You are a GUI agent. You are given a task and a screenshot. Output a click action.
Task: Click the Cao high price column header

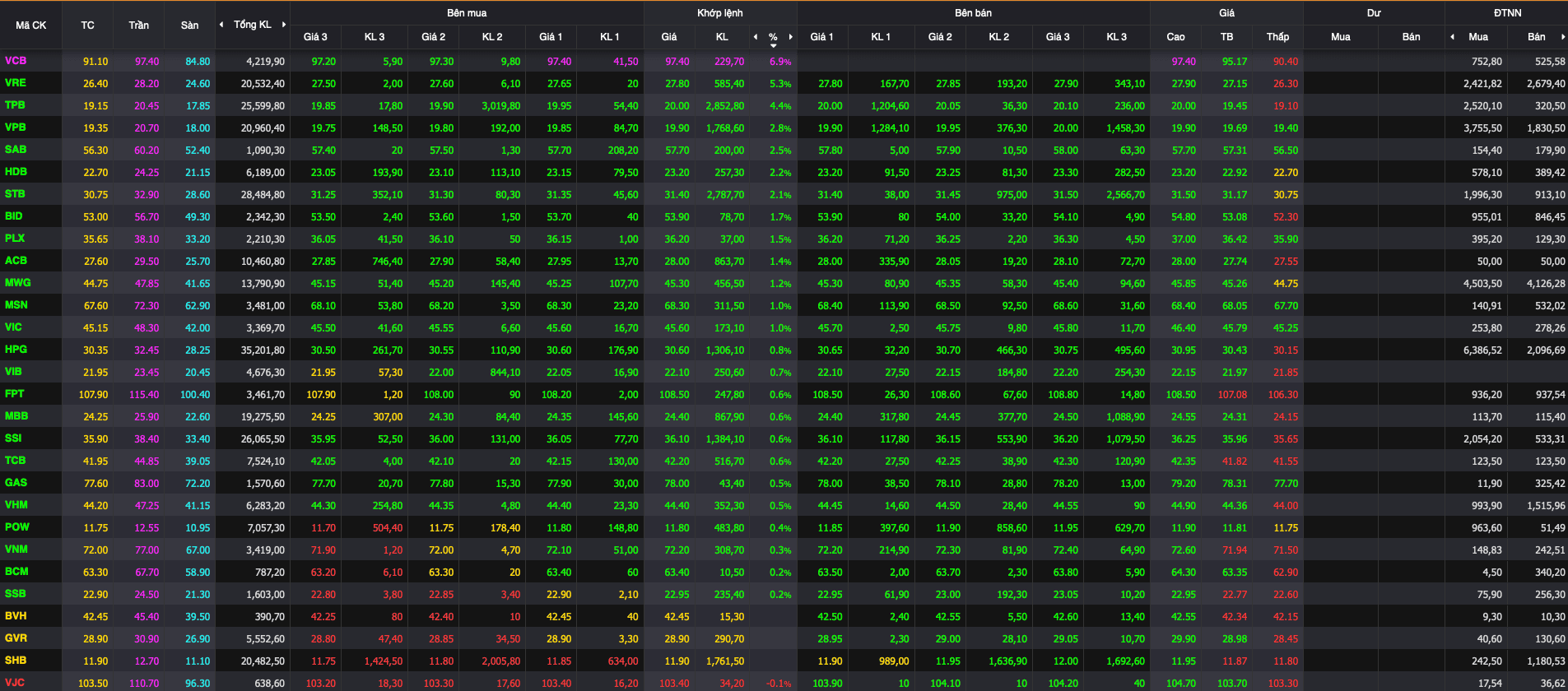(1175, 37)
